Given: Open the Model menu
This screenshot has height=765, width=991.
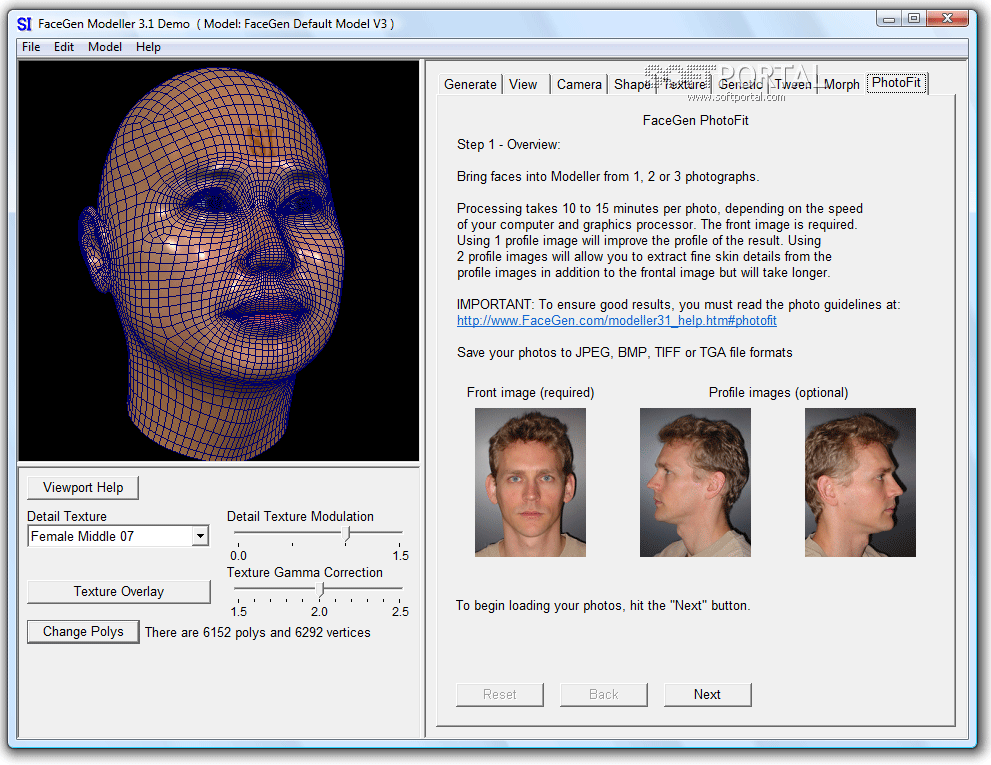Looking at the screenshot, I should coord(105,47).
